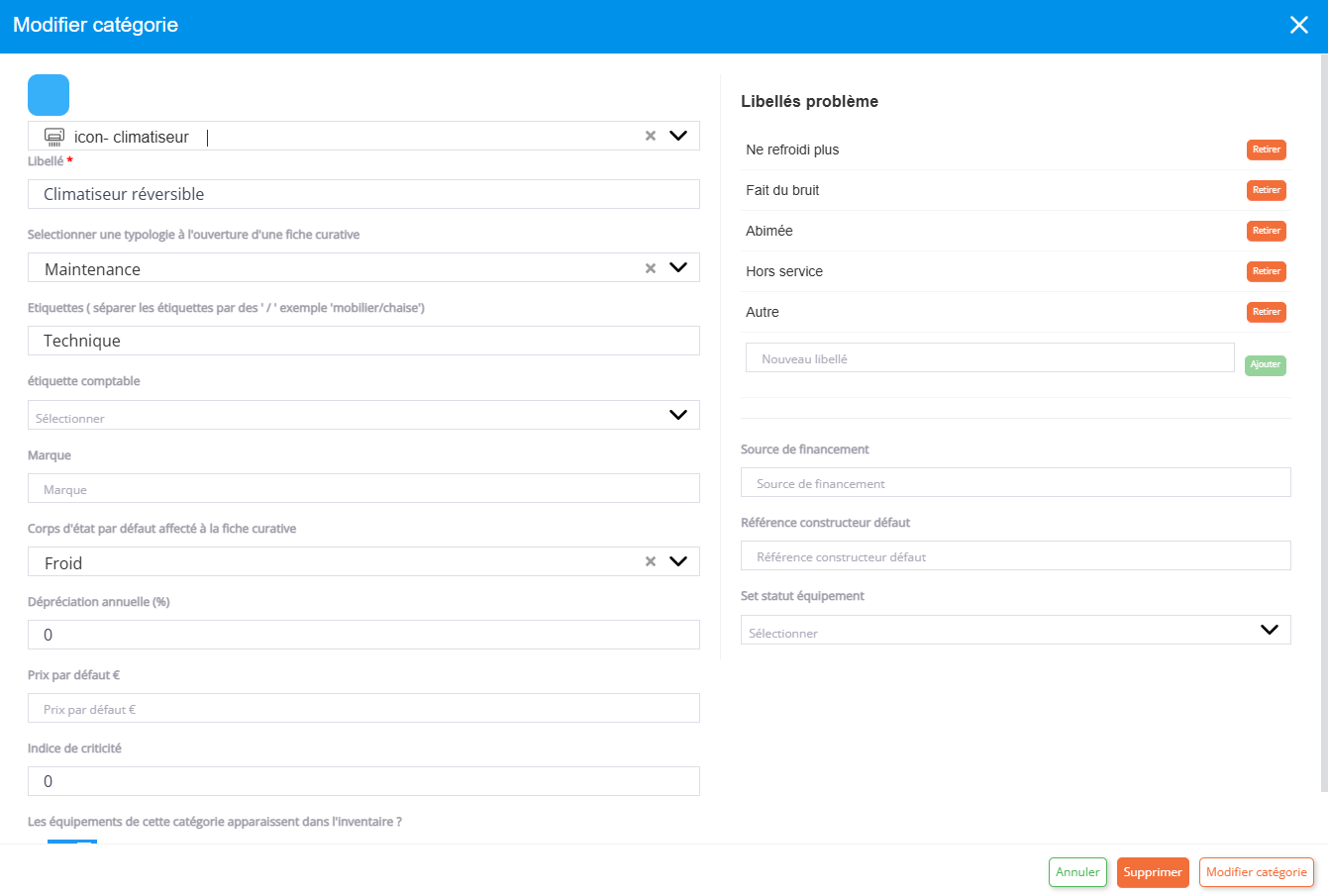Remove the 'Hors service' label
The height and width of the screenshot is (896, 1328).
point(1266,271)
